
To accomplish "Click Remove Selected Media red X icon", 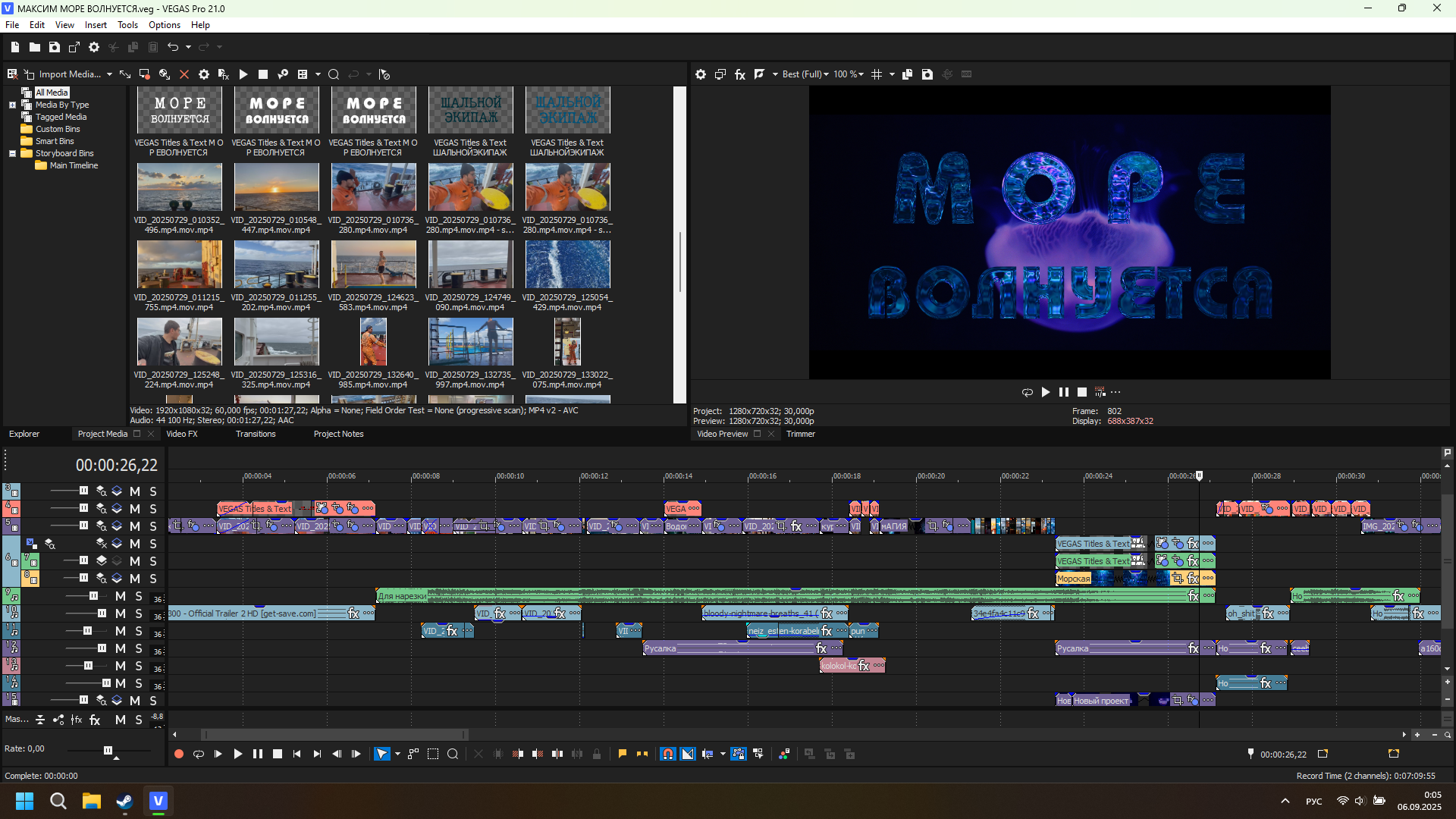I will click(184, 74).
